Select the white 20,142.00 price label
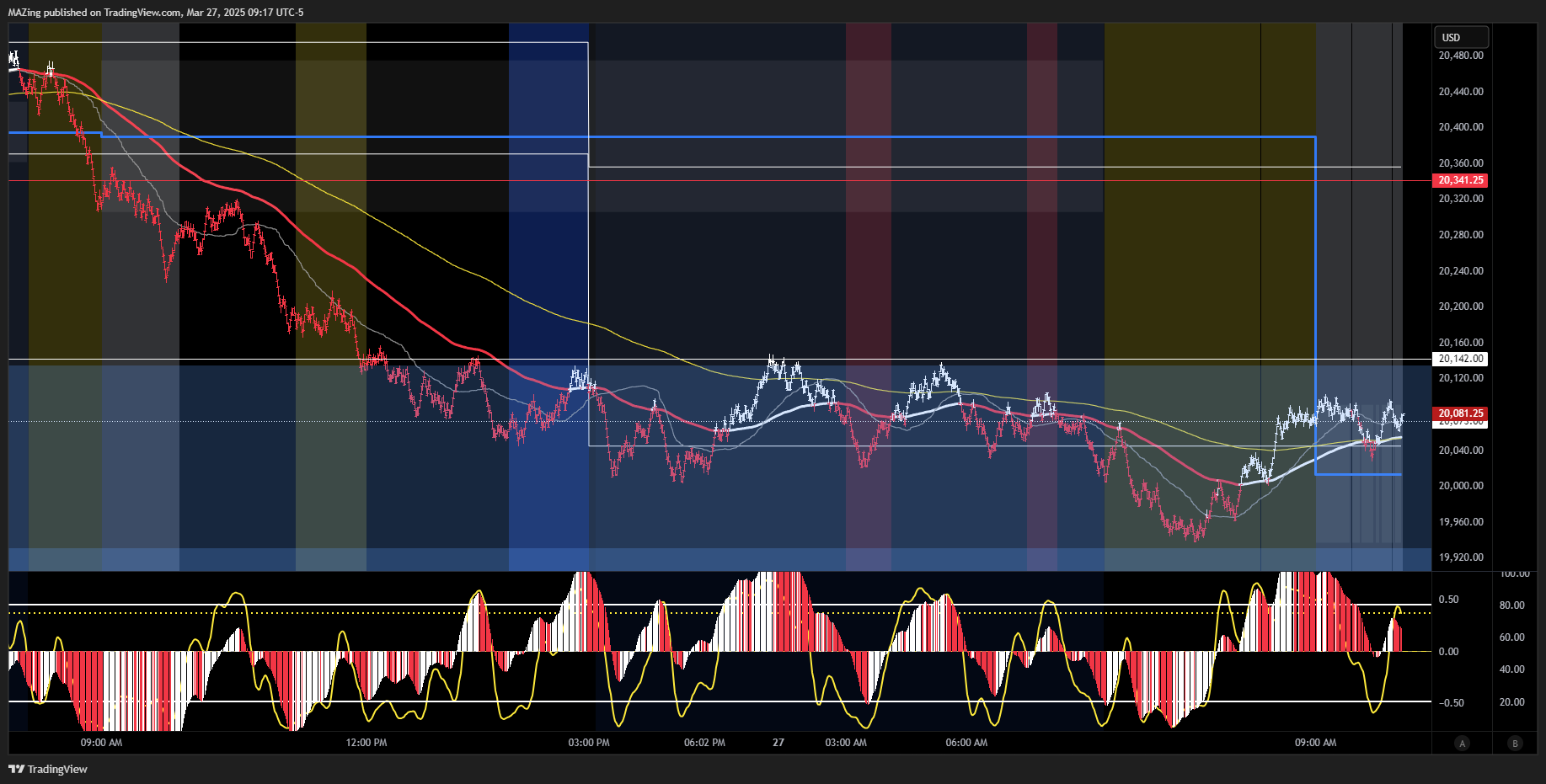This screenshot has width=1546, height=784. (x=1460, y=359)
